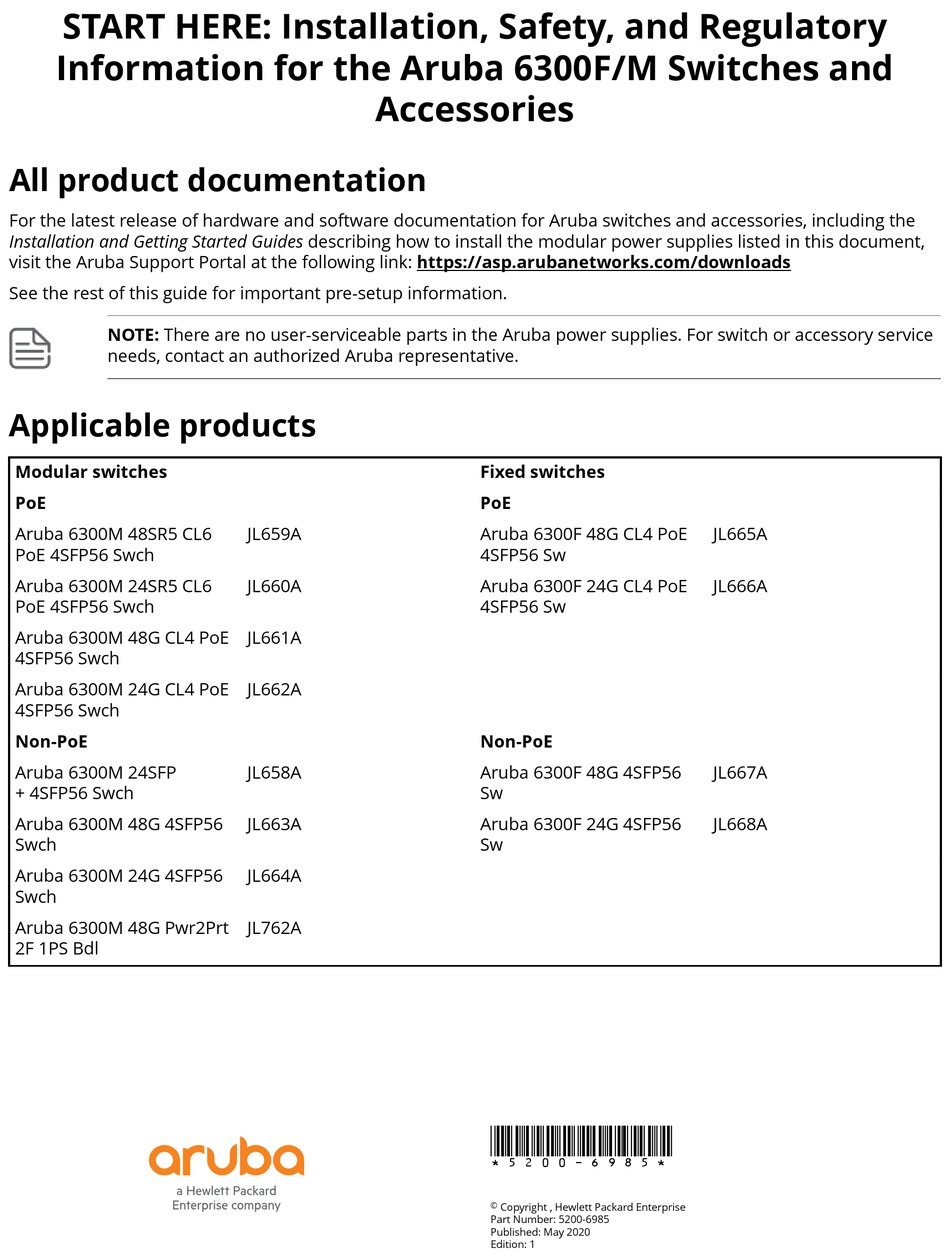Click part number JL659A
This screenshot has width=950, height=1260.
[274, 534]
